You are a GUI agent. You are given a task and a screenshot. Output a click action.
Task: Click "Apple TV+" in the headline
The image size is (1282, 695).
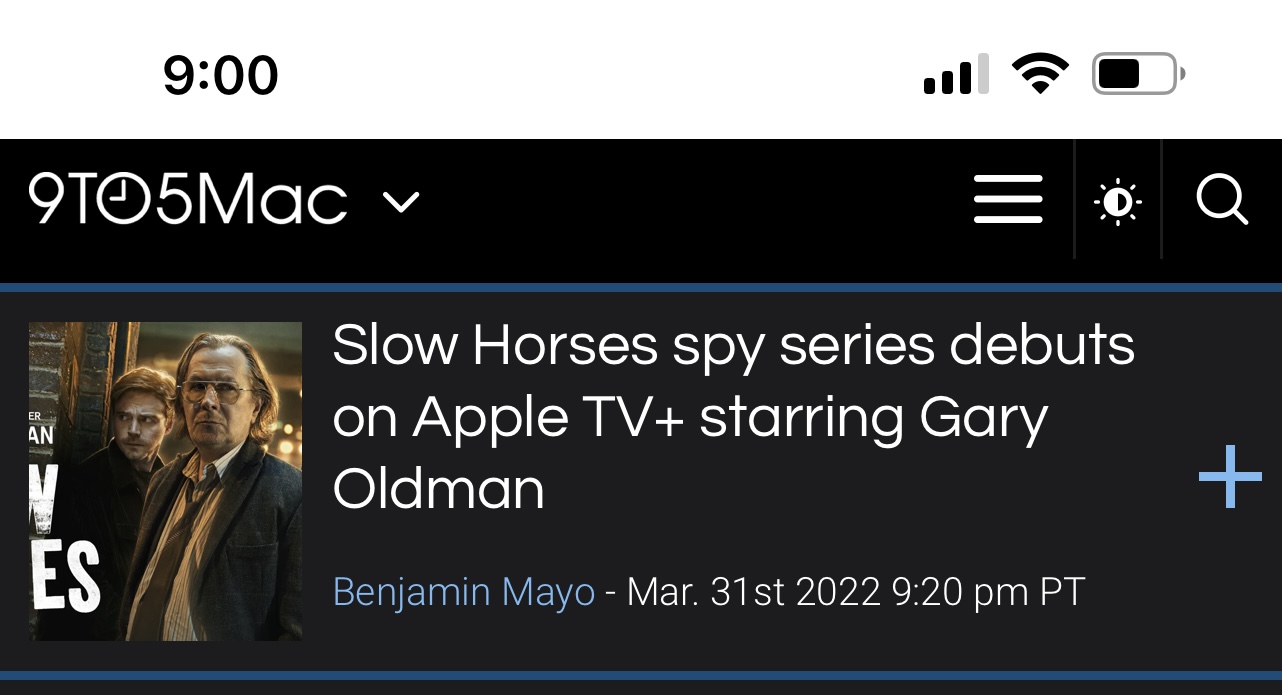548,417
